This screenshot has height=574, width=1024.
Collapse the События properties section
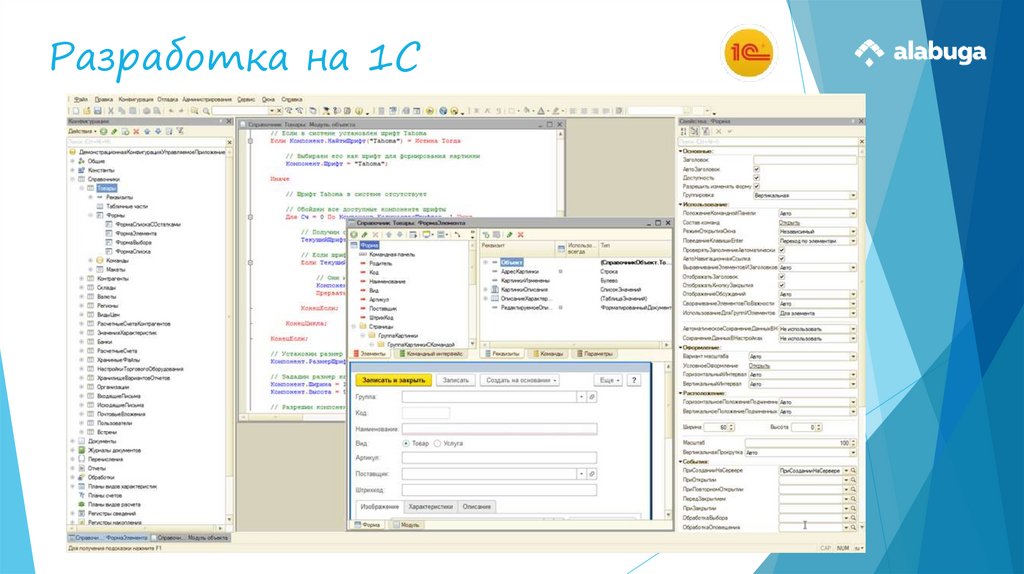click(680, 462)
